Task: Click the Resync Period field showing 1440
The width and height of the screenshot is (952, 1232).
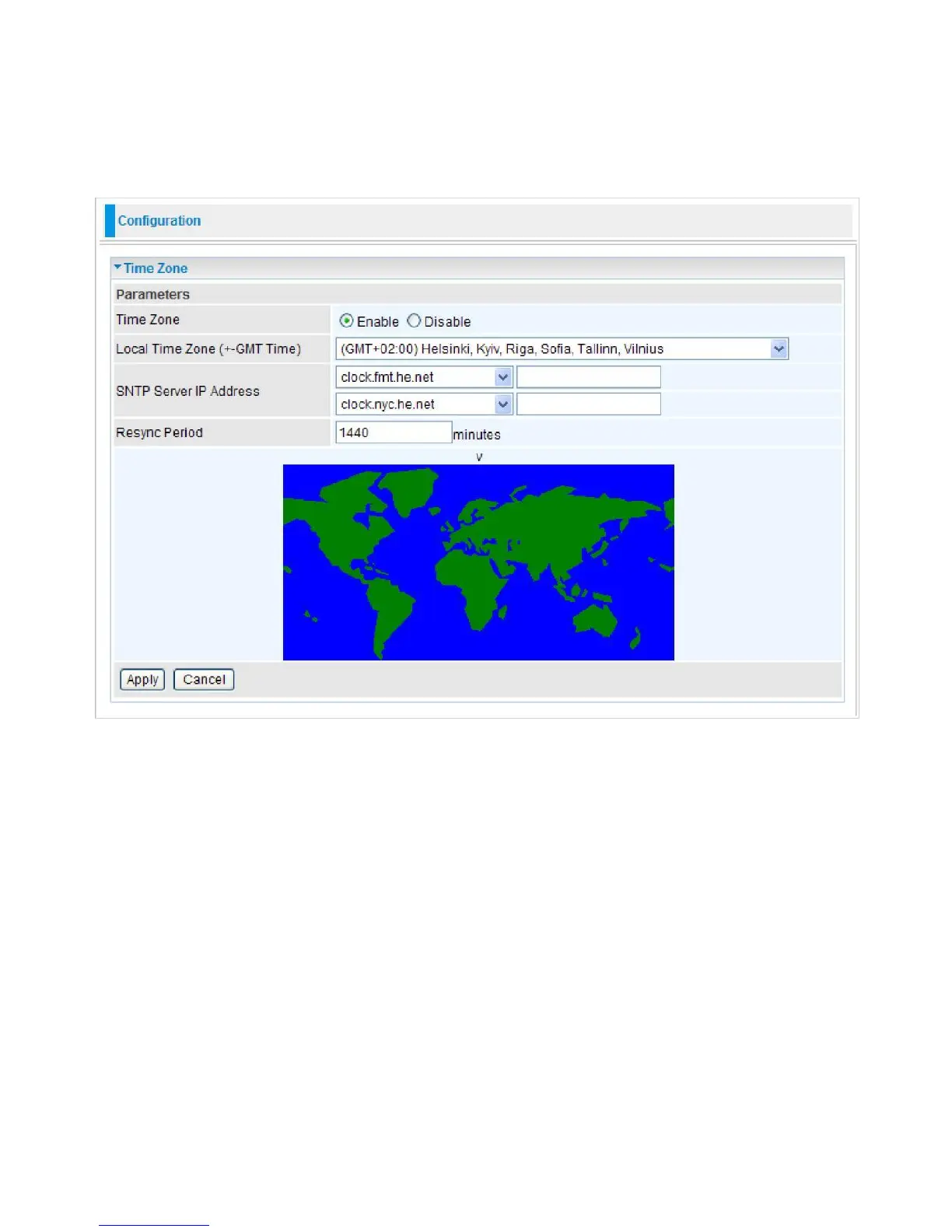Action: pyautogui.click(x=394, y=432)
